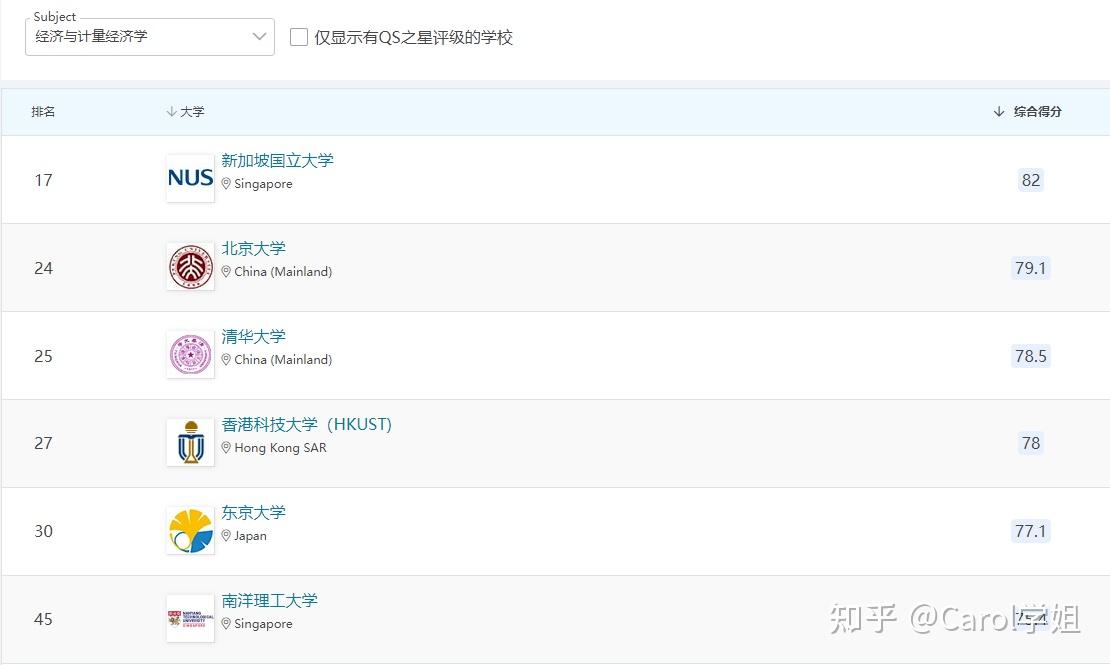
Task: Click rank number 25
Action: 43,356
